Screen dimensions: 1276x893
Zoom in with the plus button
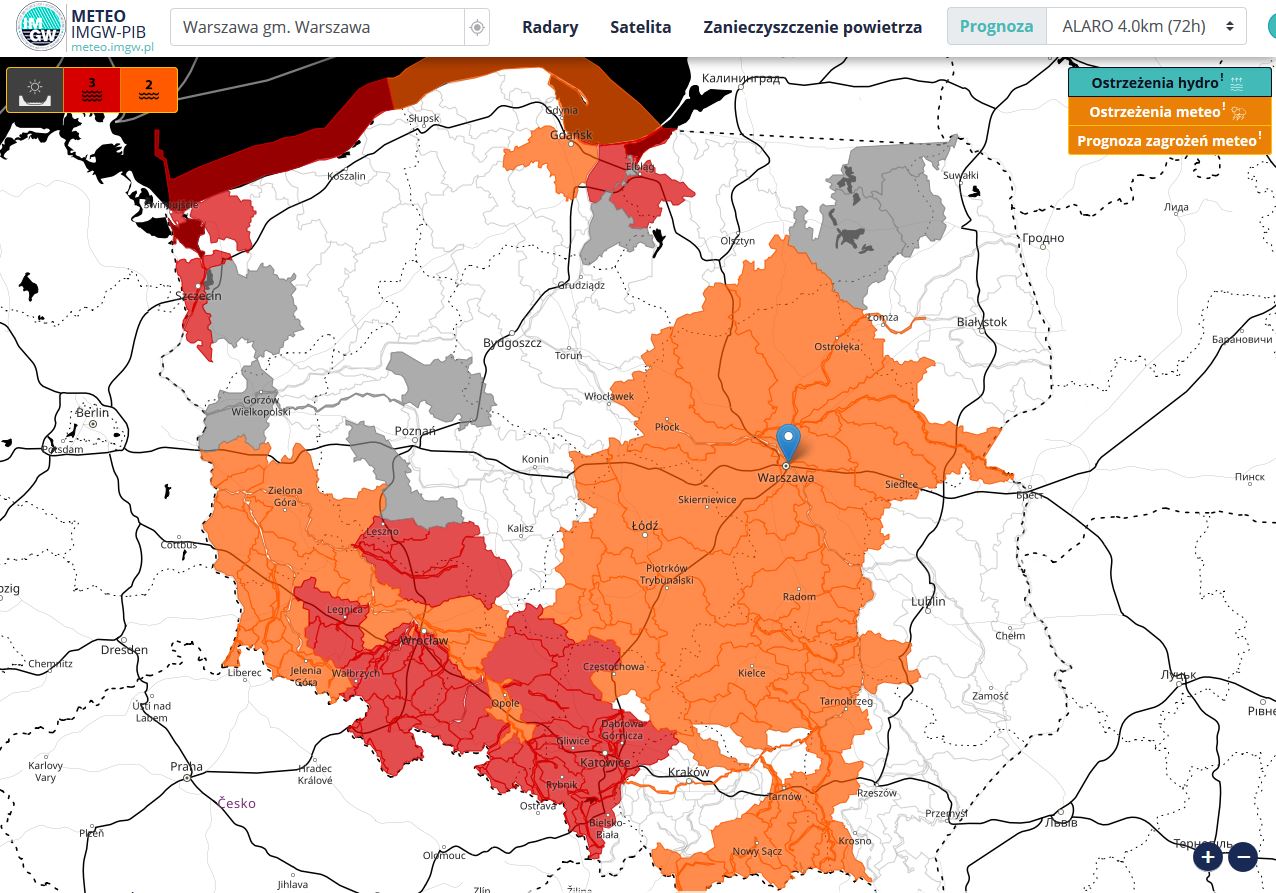click(1208, 856)
